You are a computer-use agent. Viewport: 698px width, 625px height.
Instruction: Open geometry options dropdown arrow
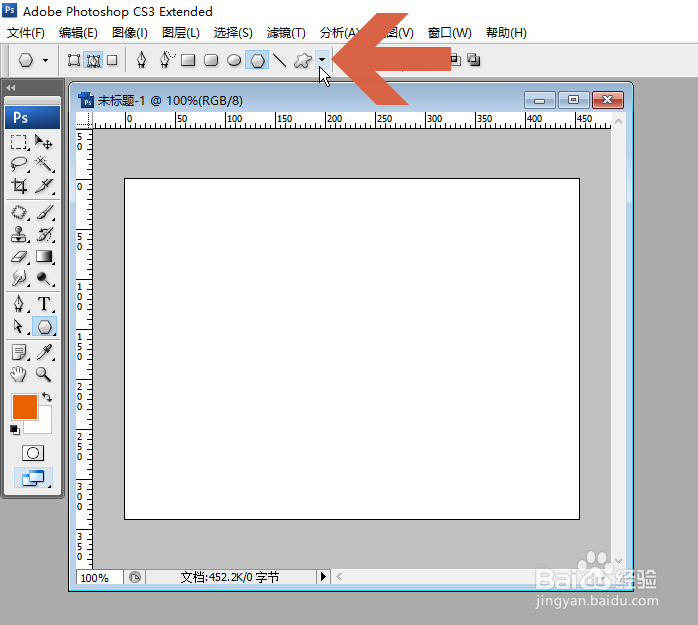click(x=322, y=60)
